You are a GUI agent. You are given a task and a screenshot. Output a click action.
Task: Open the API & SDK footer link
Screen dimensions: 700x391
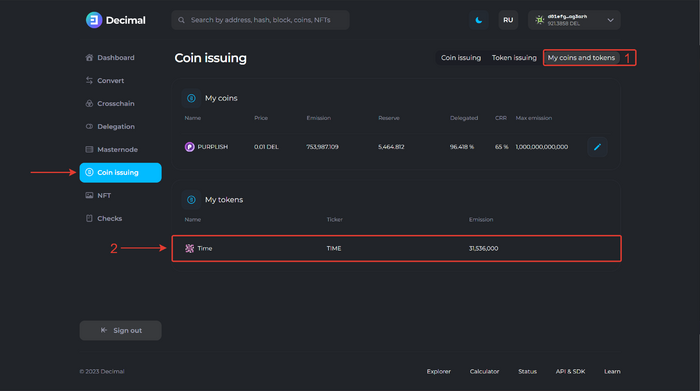click(x=570, y=371)
